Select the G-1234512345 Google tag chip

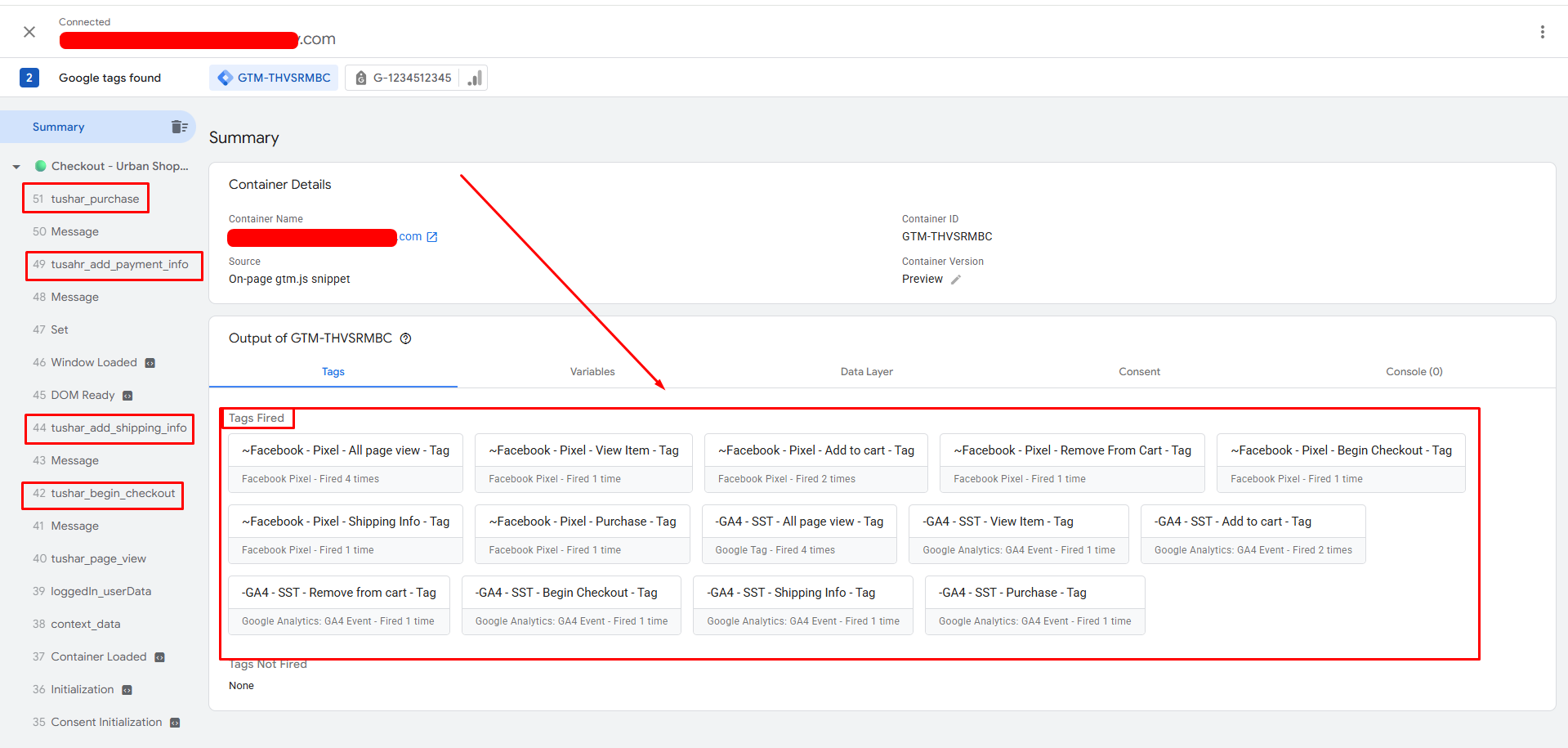tap(403, 78)
